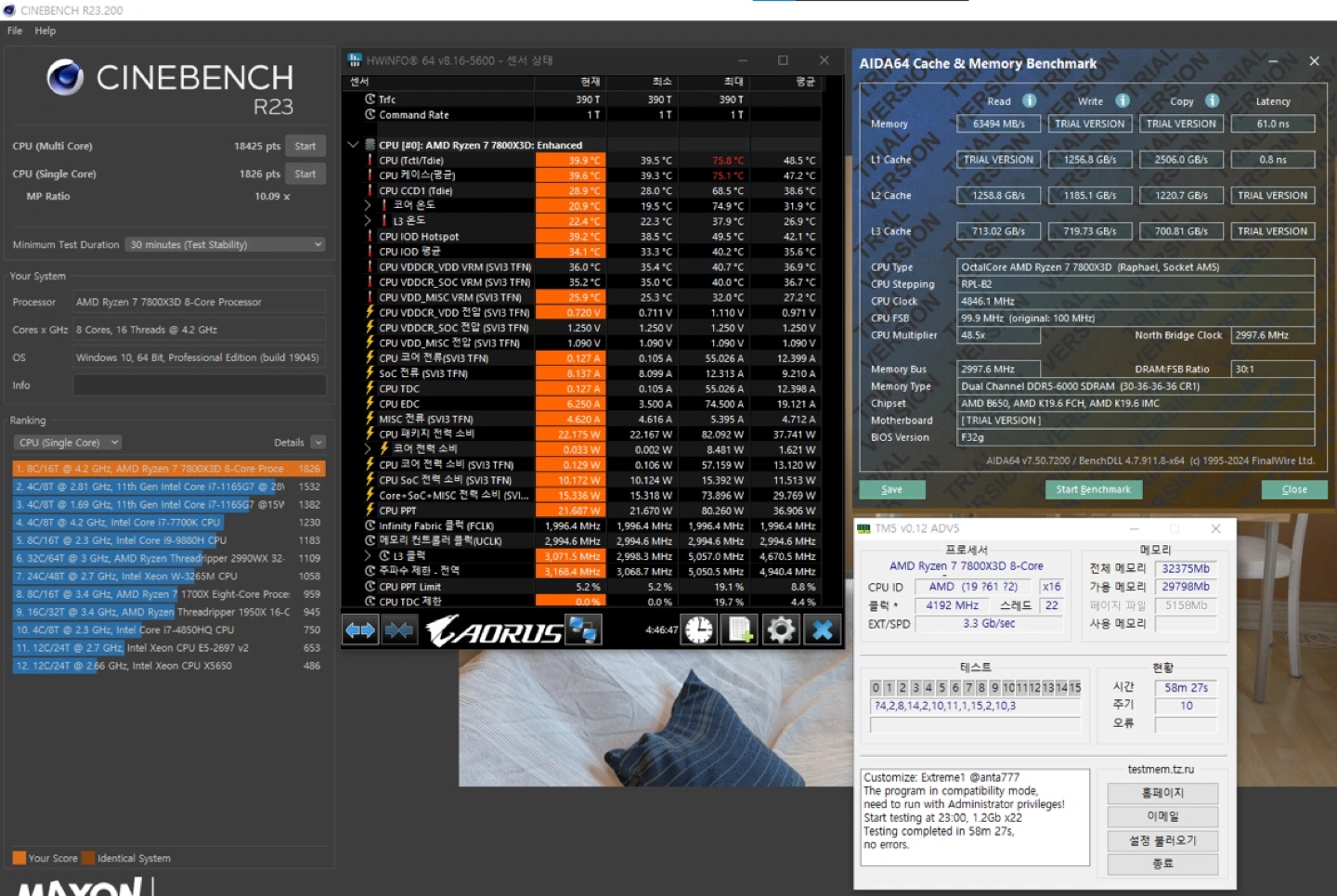Click the Info input field in Cinebench
The height and width of the screenshot is (896, 1337).
coord(200,385)
